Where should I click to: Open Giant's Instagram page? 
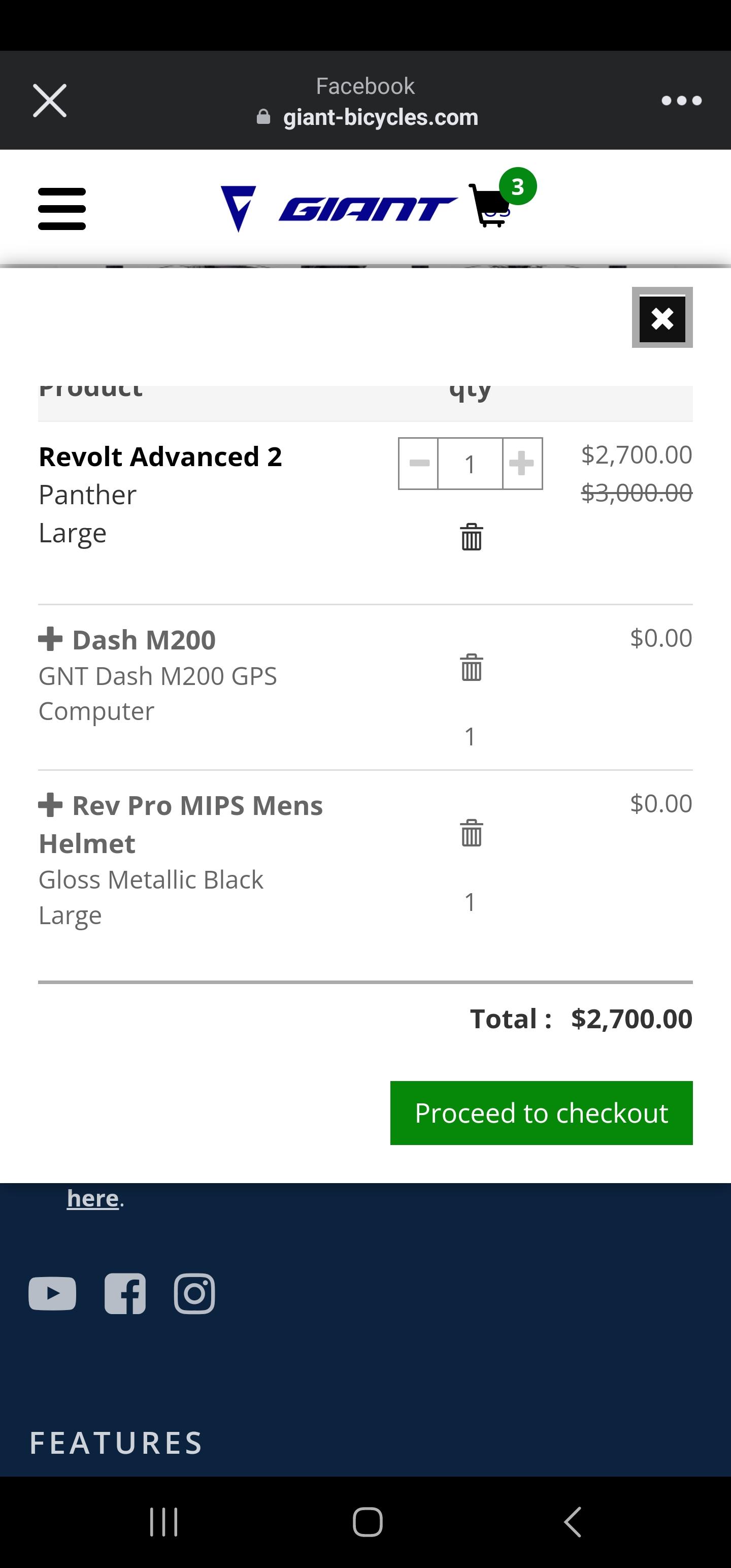point(194,1293)
